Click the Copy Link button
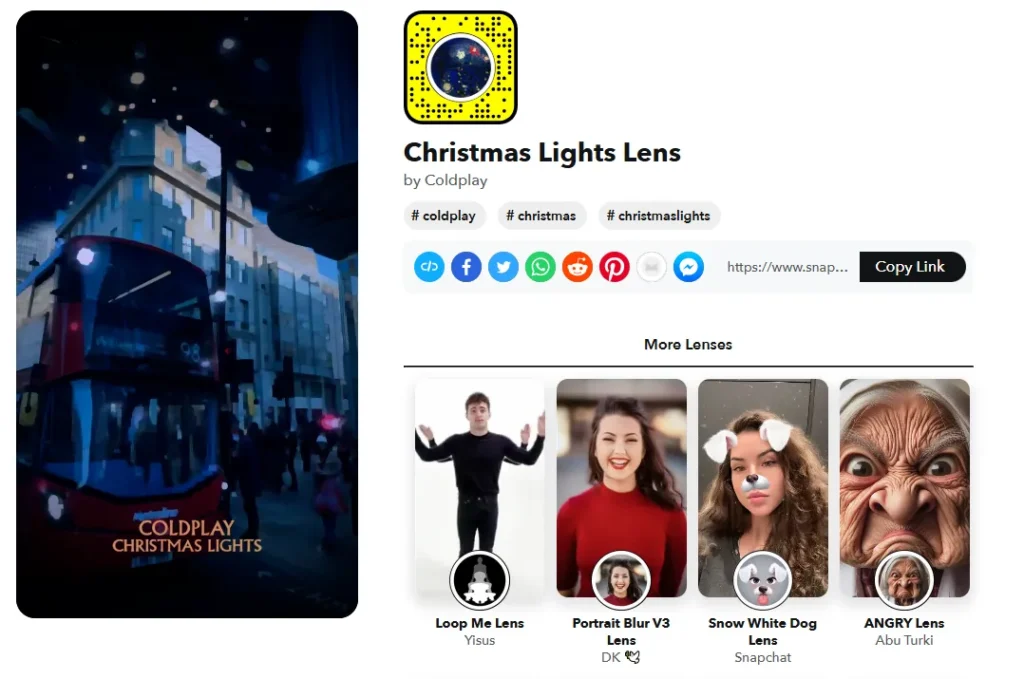 click(912, 267)
